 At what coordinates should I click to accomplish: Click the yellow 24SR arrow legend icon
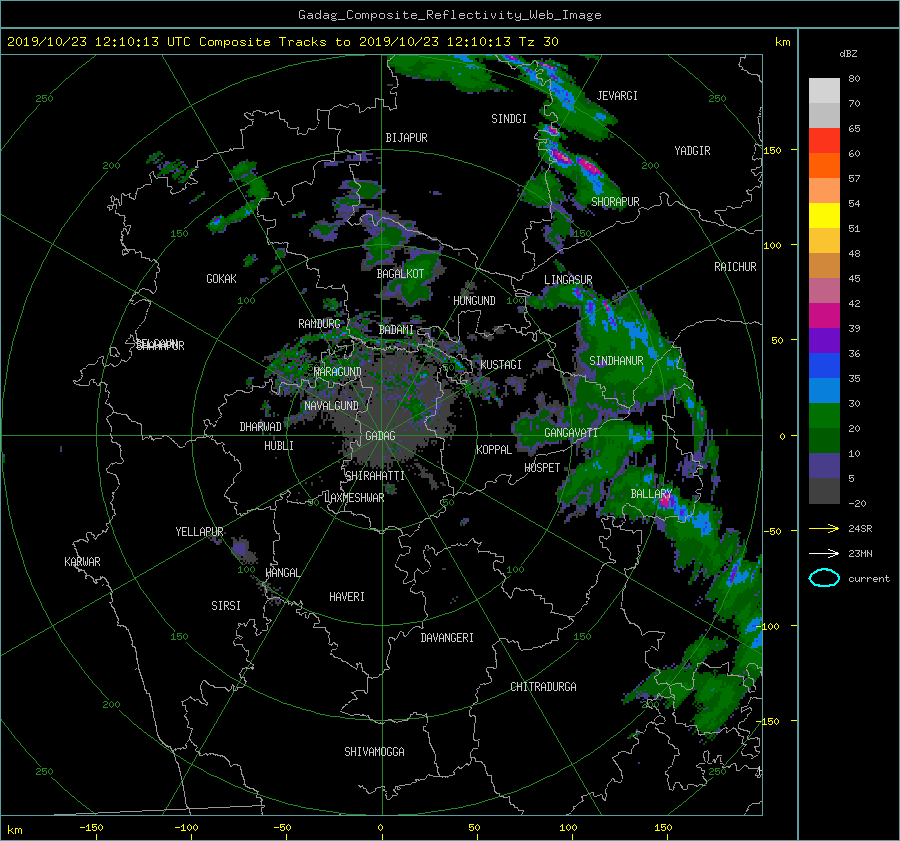tap(824, 528)
